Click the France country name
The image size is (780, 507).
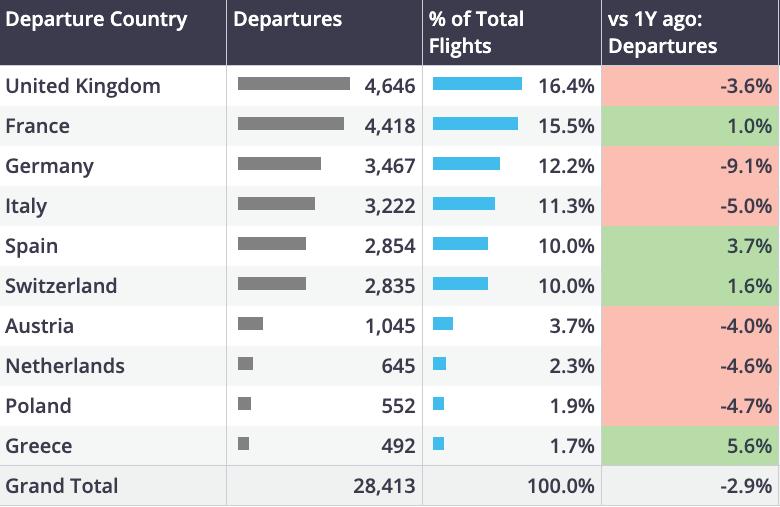coord(38,126)
